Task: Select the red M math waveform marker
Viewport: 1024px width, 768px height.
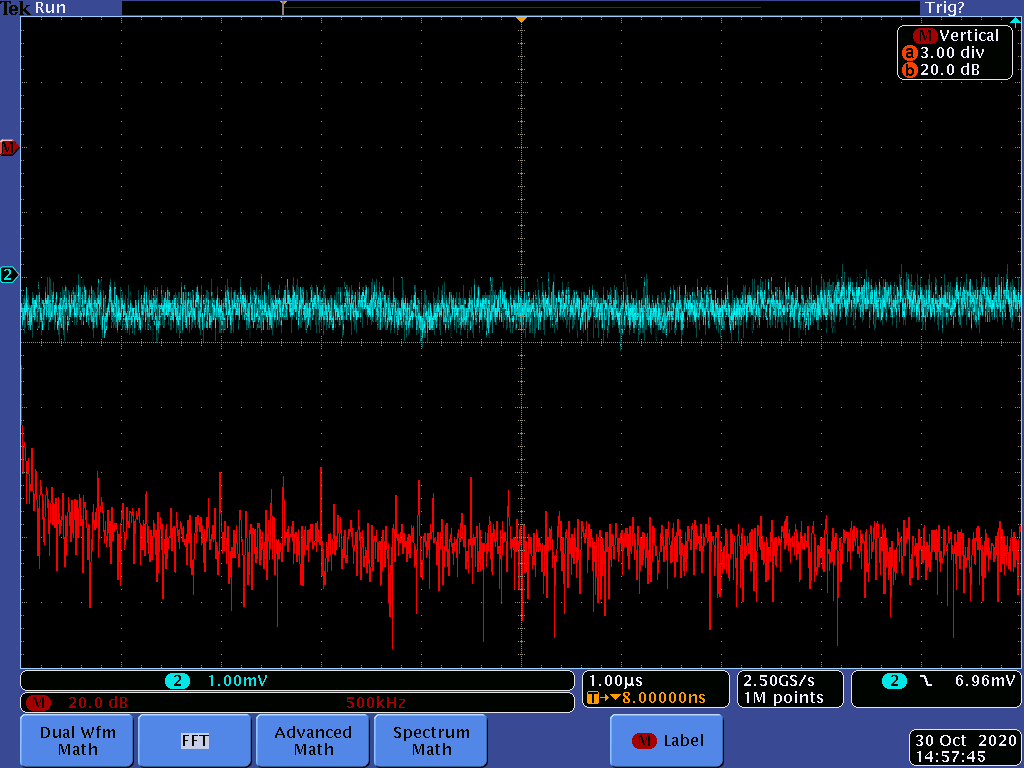Action: click(8, 148)
